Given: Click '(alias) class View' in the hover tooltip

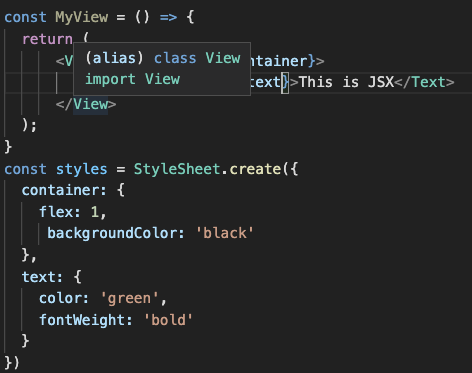Looking at the screenshot, I should [x=163, y=58].
